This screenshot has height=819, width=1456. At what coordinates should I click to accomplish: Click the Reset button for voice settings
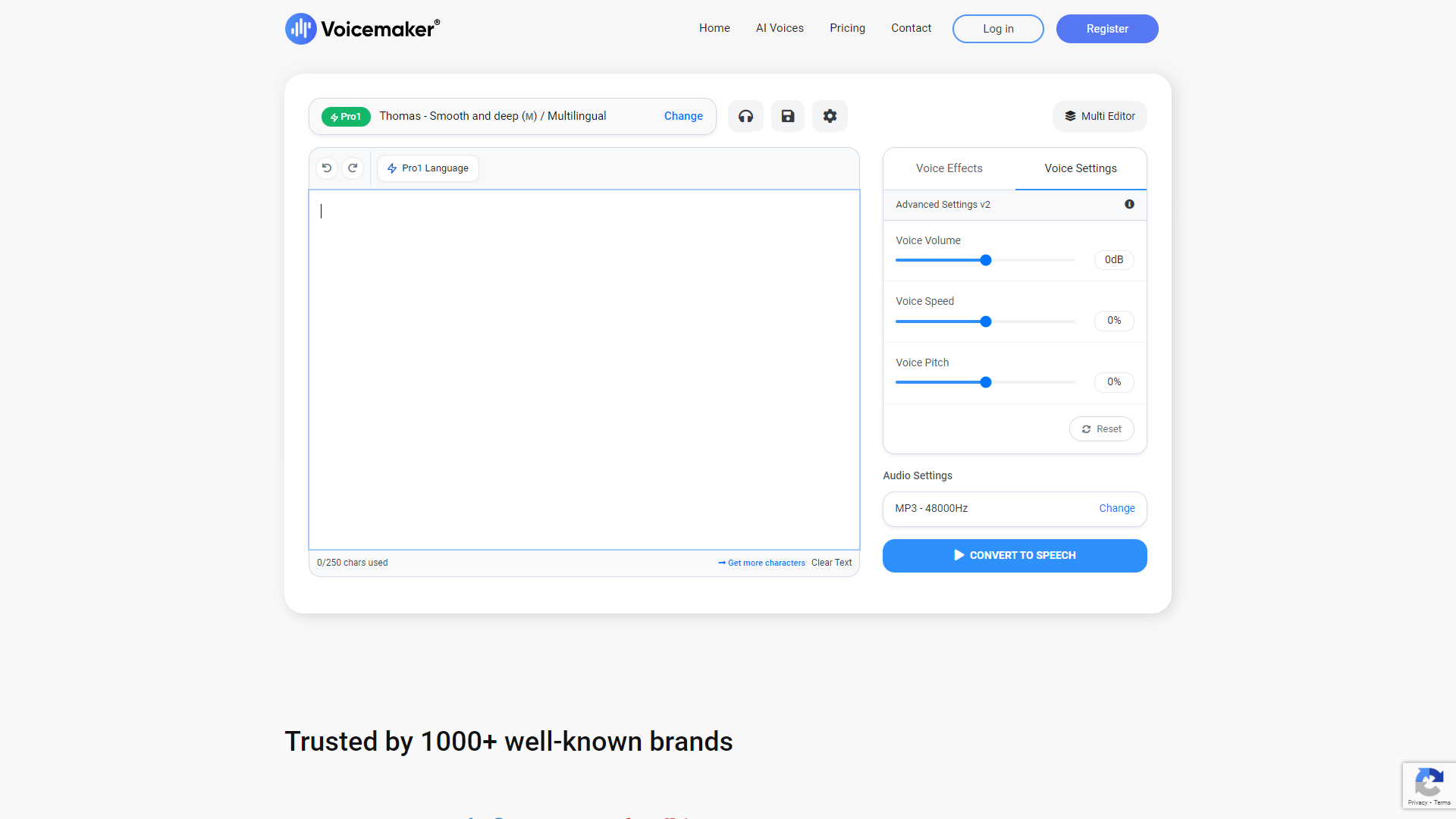pyautogui.click(x=1101, y=428)
